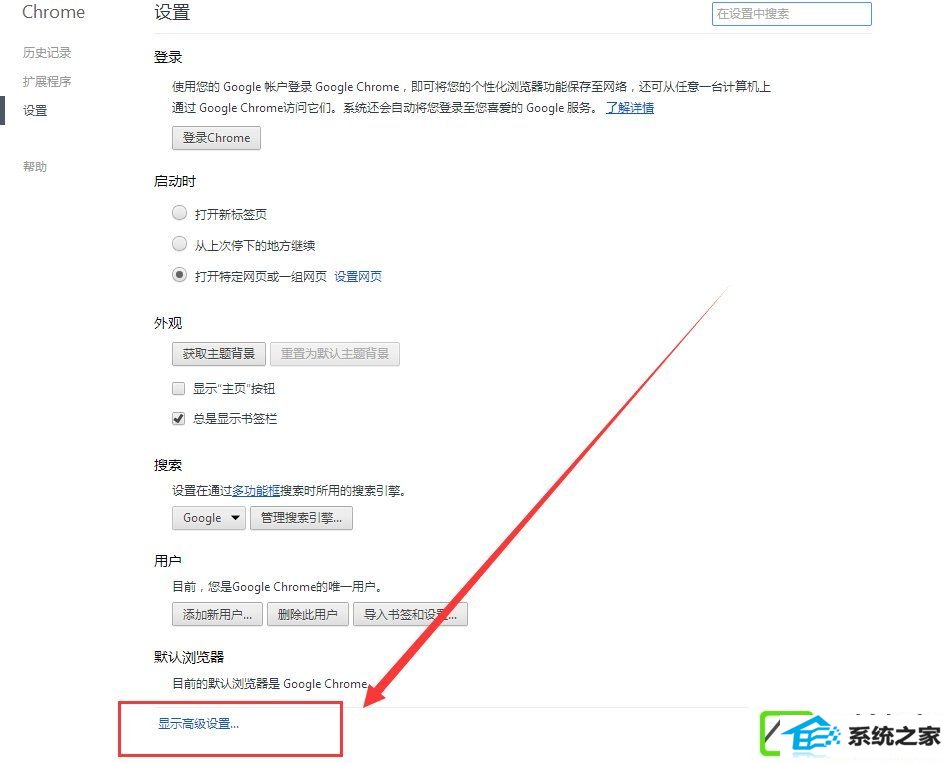Expand 显示高级设置 link
Screen dimensions: 949x763
tap(199, 724)
